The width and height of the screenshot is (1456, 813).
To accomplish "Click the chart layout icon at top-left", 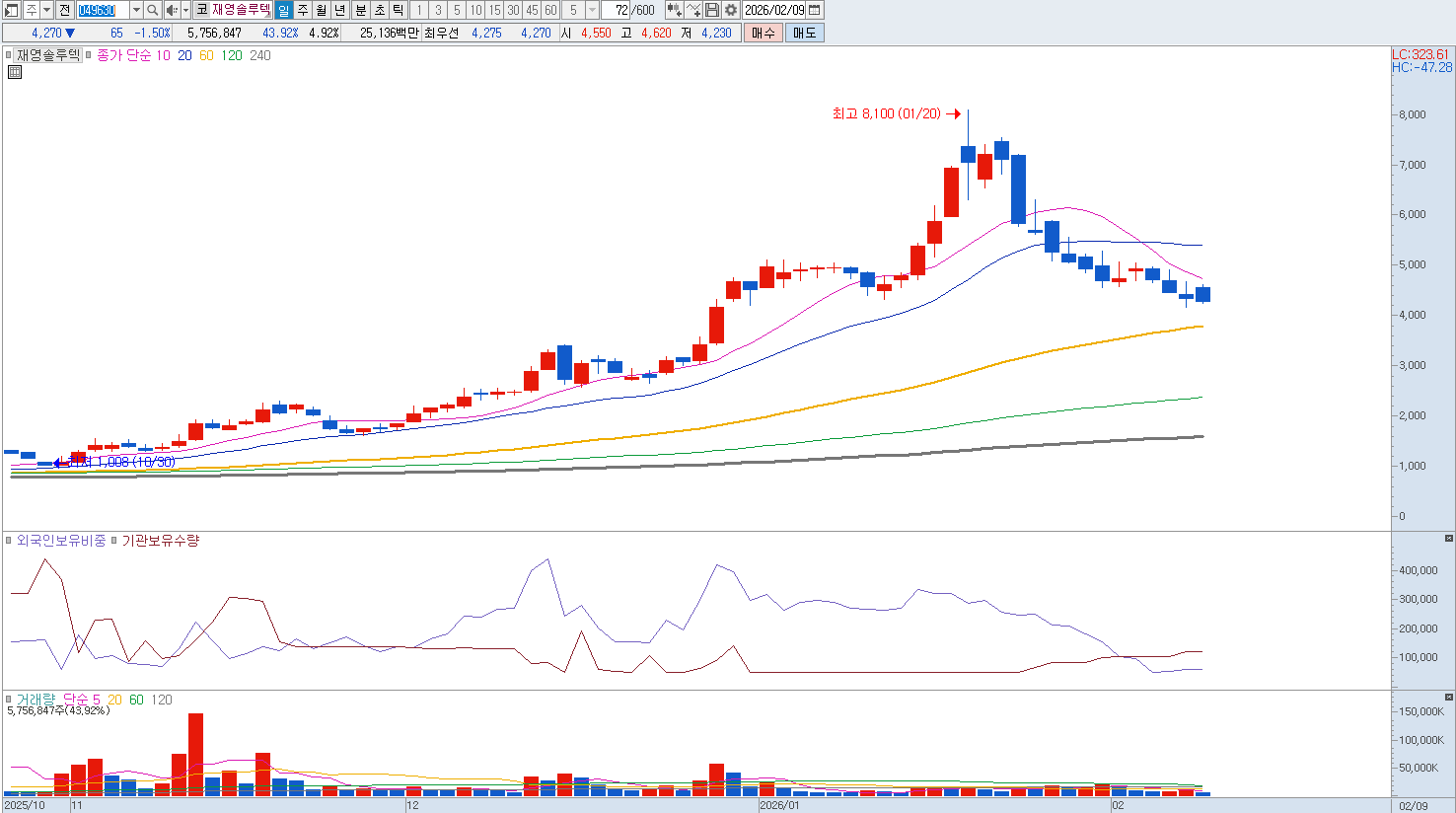I will (x=12, y=10).
